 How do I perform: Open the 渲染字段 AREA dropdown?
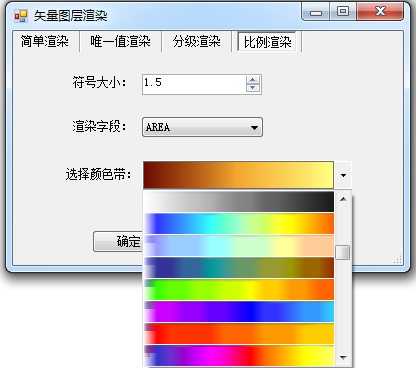[x=202, y=127]
